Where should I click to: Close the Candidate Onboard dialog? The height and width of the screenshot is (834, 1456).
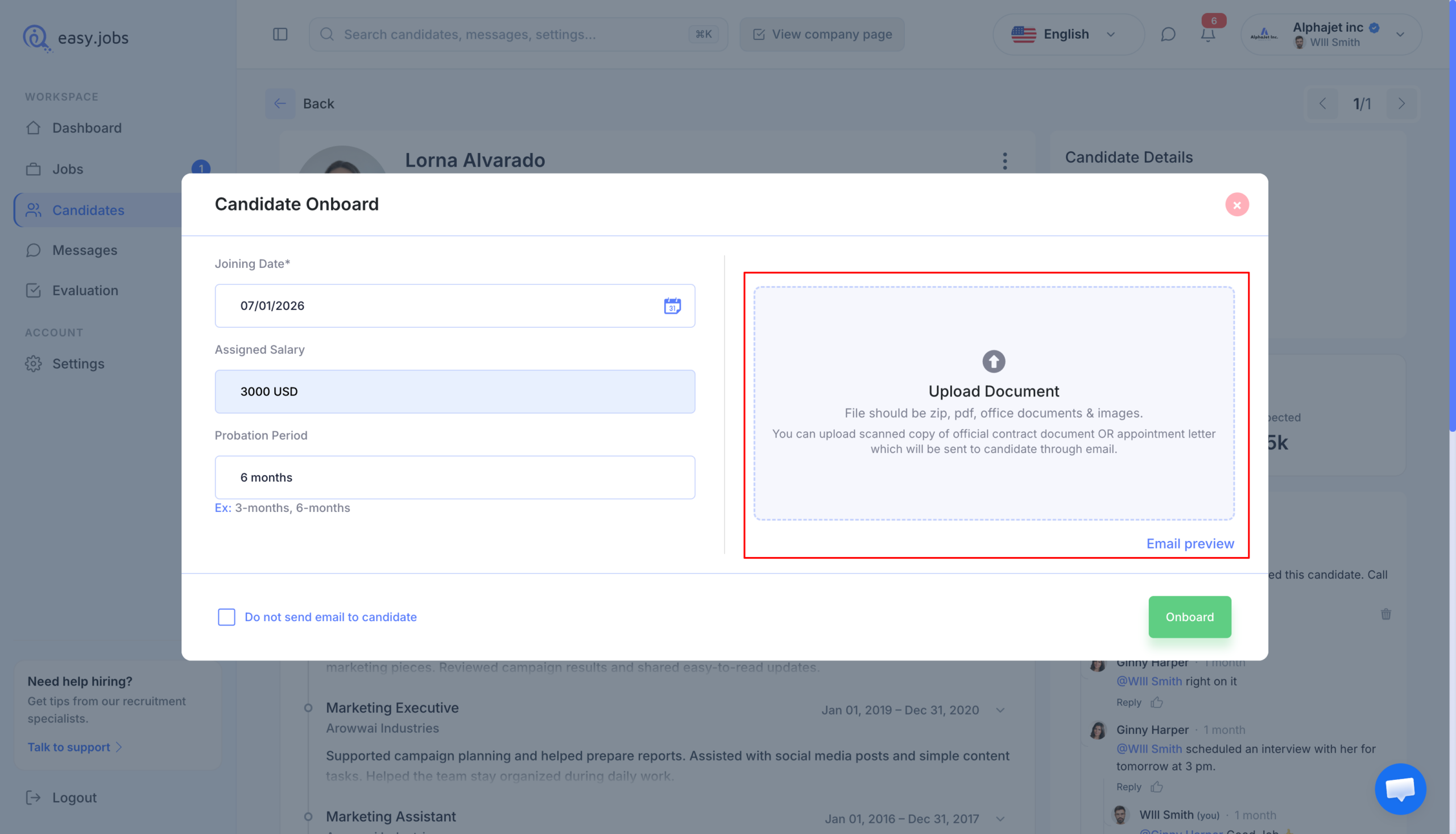point(1236,204)
